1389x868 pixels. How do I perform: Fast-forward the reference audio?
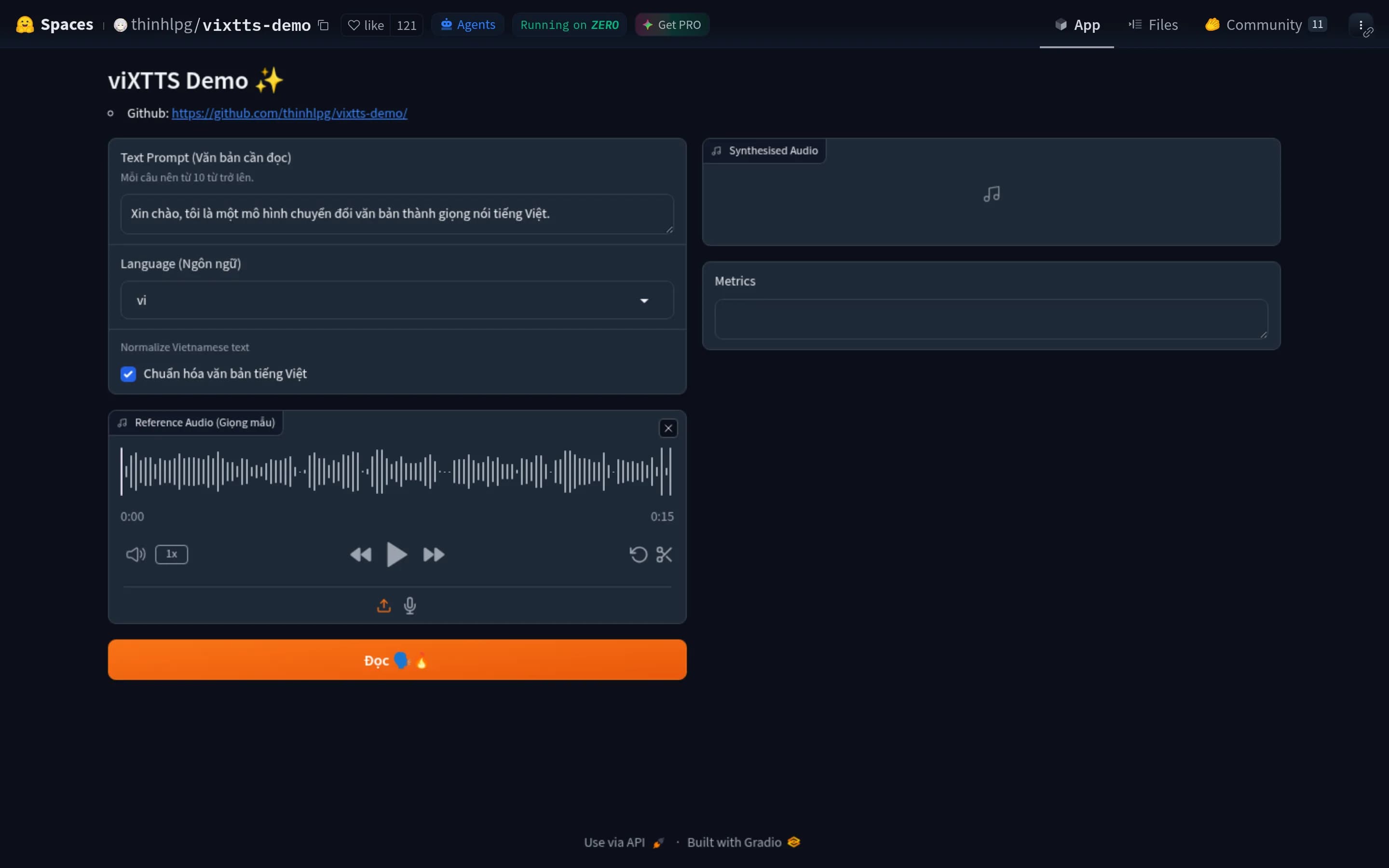tap(434, 555)
